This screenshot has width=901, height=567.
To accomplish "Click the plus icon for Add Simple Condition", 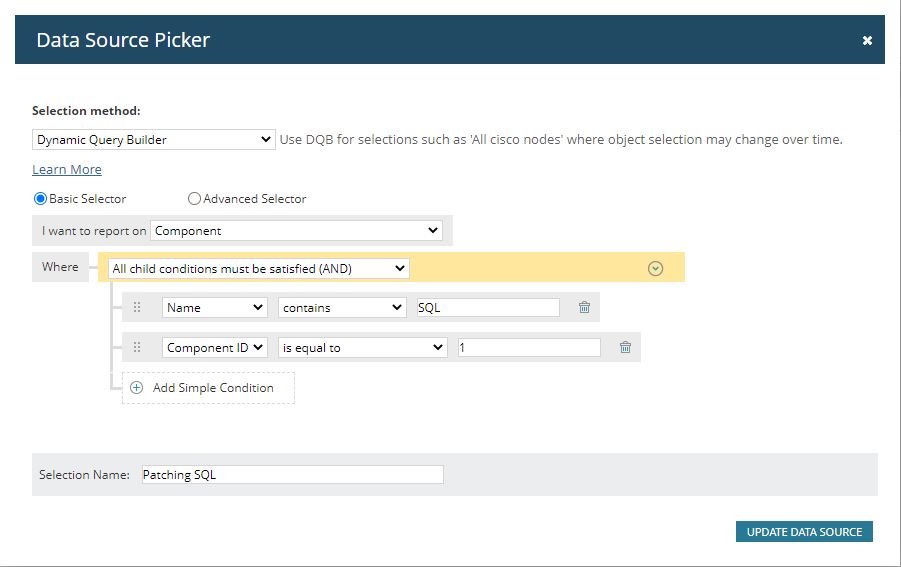I will tap(137, 388).
